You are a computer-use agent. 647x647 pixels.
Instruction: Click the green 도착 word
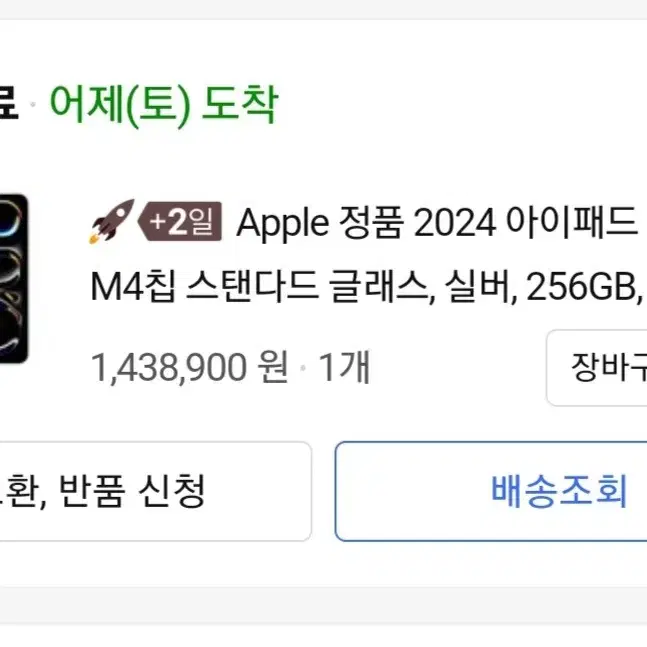[x=240, y=104]
